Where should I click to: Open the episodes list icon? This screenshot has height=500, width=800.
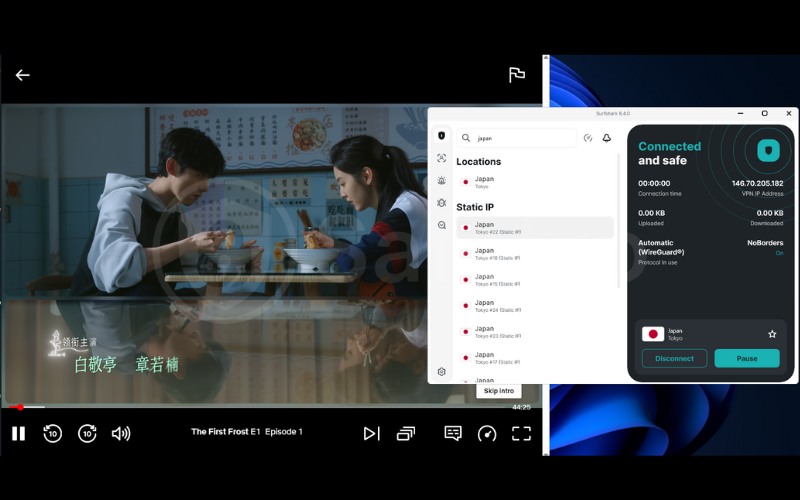coord(406,433)
